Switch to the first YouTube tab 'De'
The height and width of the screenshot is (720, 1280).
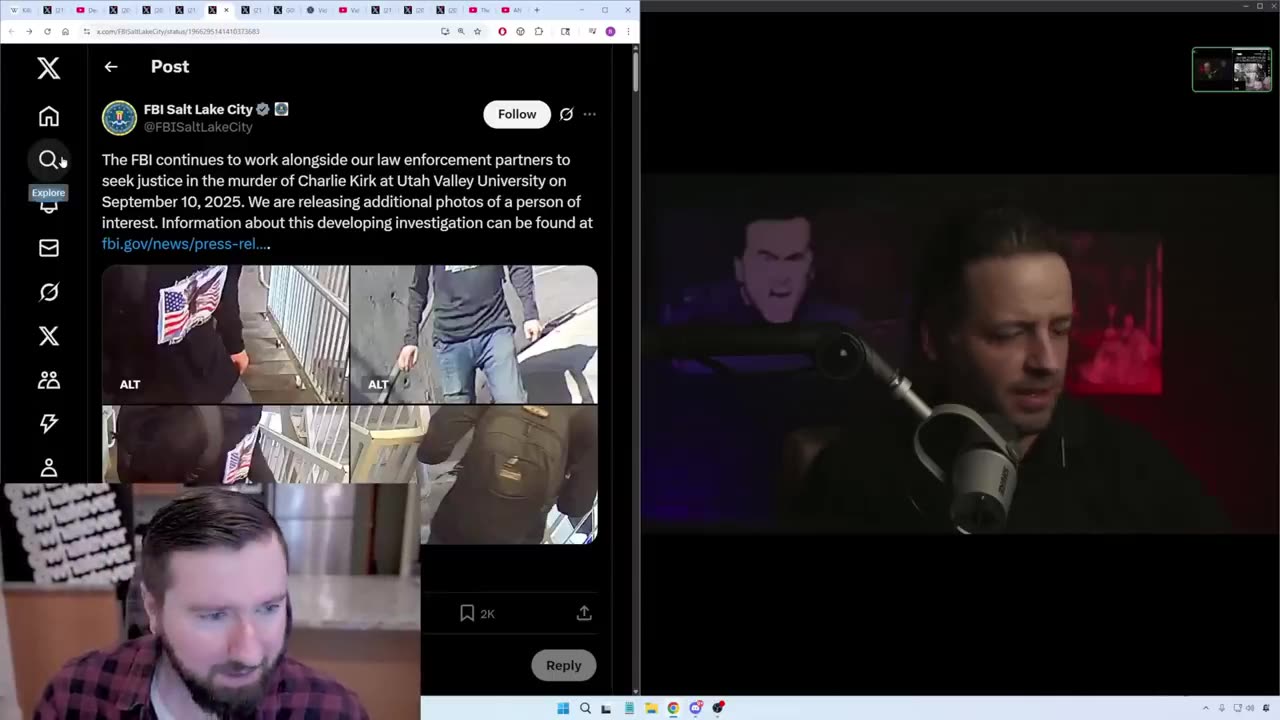pyautogui.click(x=87, y=10)
